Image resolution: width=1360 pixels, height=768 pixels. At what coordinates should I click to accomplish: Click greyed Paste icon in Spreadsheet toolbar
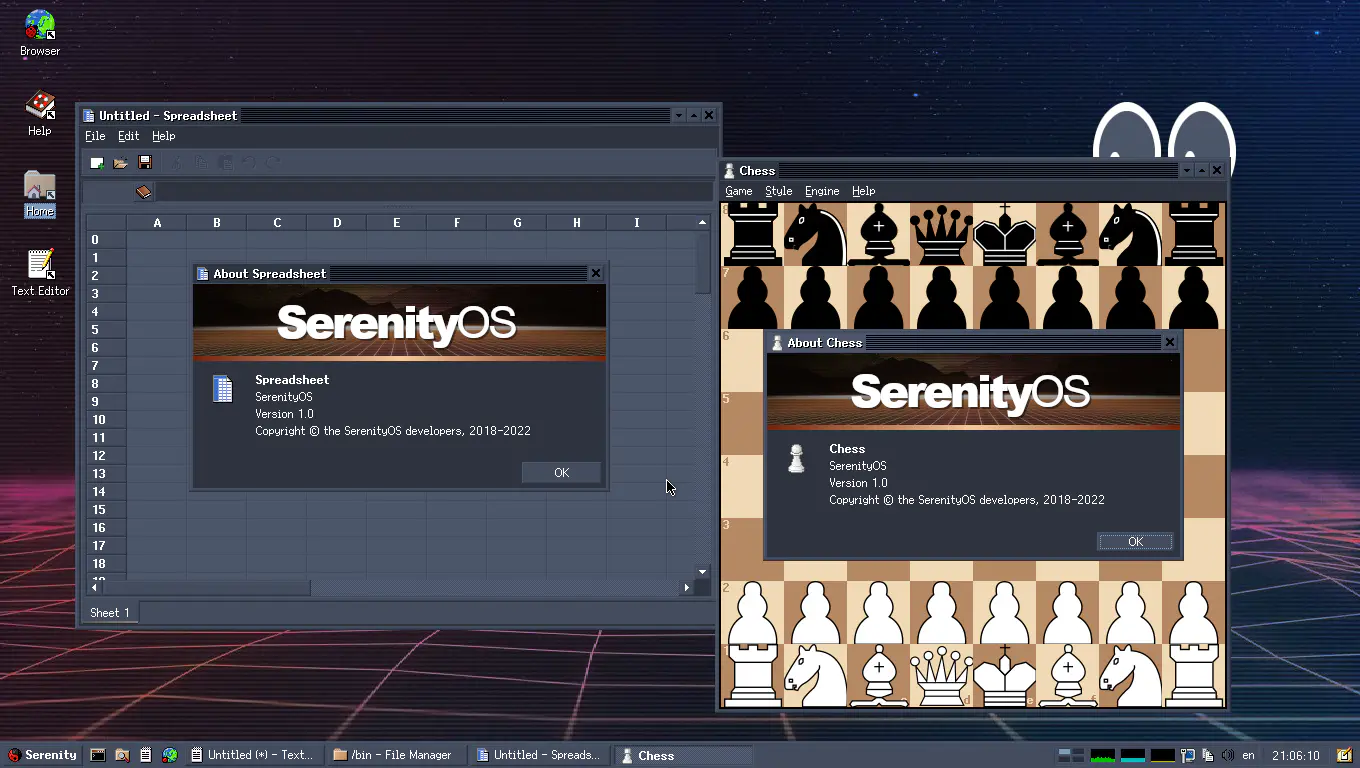click(225, 163)
